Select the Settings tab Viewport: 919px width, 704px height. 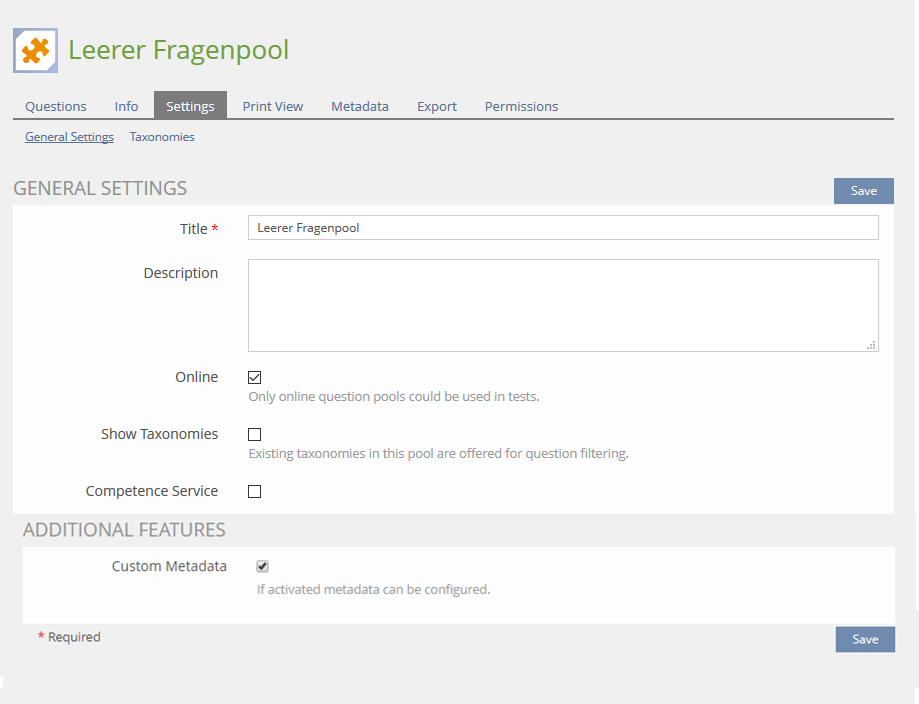190,106
